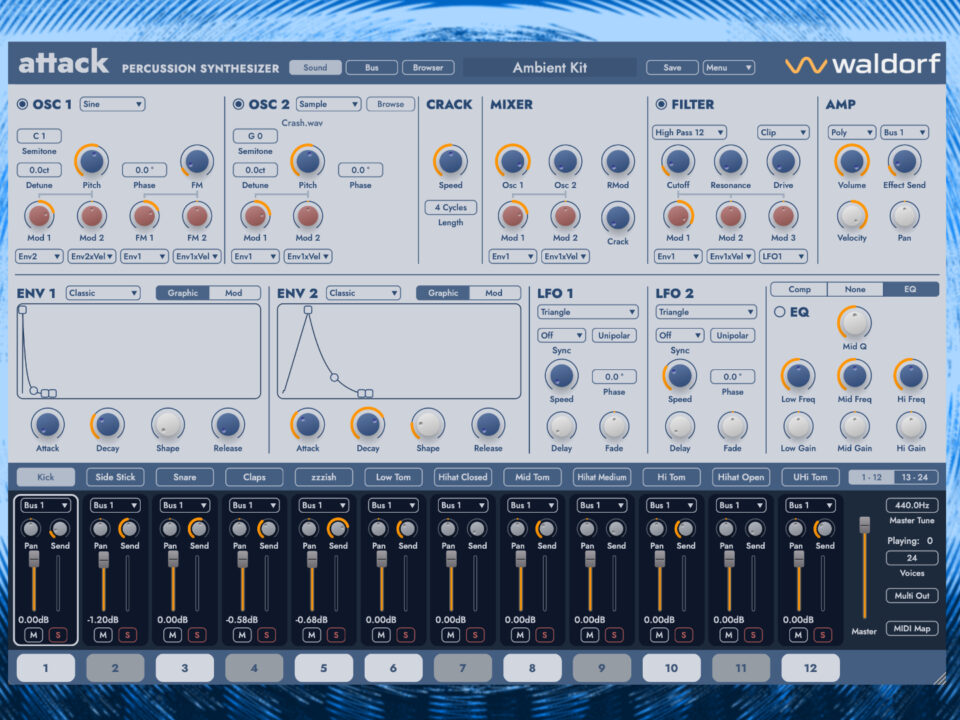
Task: Toggle the Filter on/off button
Action: coord(661,104)
